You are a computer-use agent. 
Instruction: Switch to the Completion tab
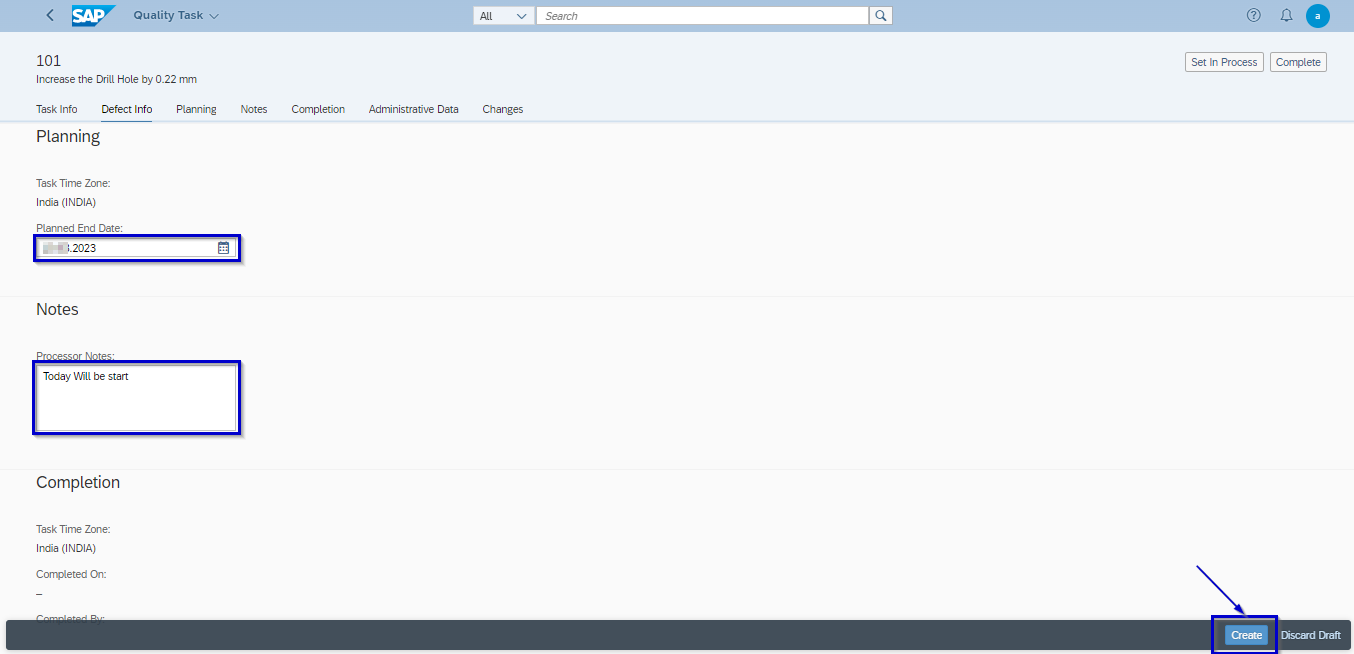tap(318, 109)
